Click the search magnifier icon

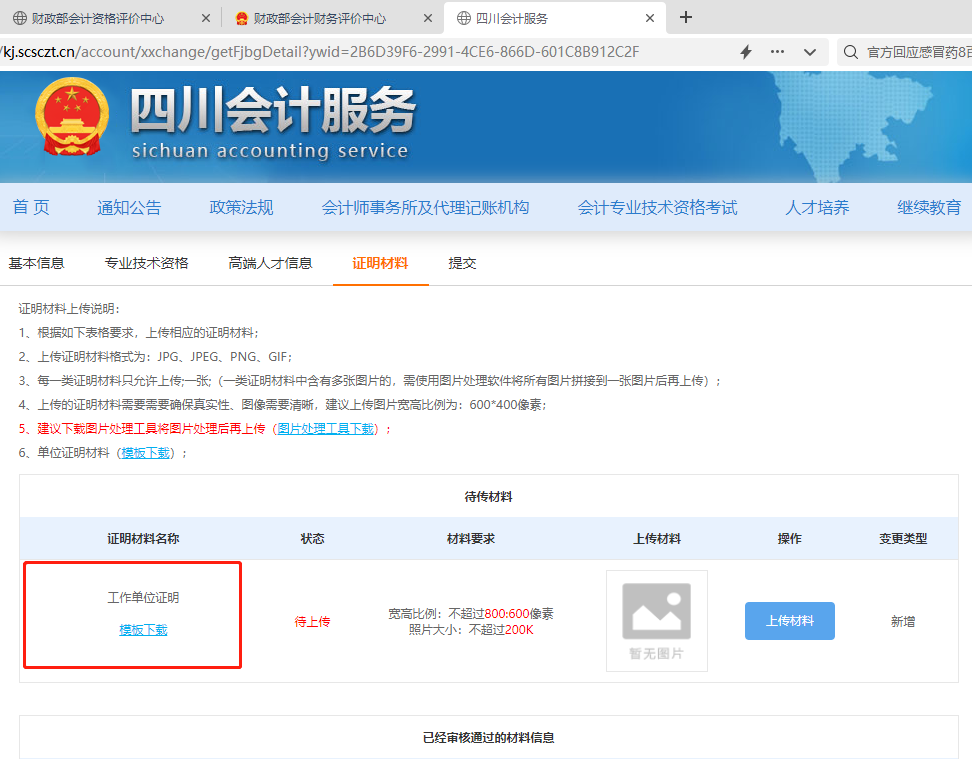point(851,52)
